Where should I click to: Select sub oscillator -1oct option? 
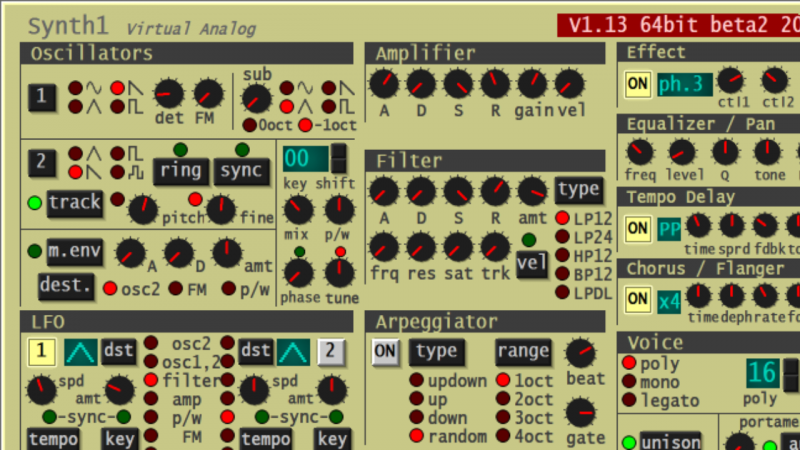305,125
